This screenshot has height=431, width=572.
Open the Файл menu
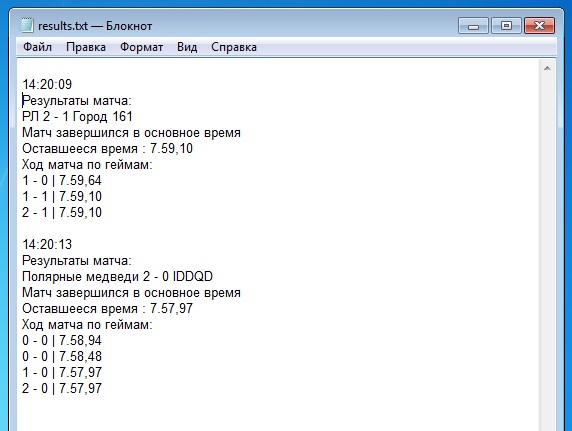tap(37, 47)
